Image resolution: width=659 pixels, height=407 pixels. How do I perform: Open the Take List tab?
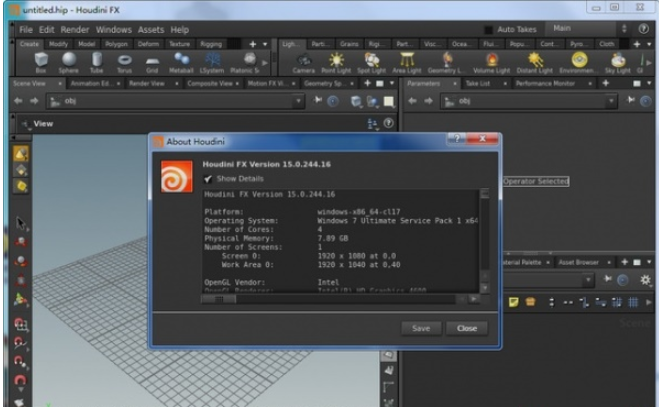pos(478,84)
